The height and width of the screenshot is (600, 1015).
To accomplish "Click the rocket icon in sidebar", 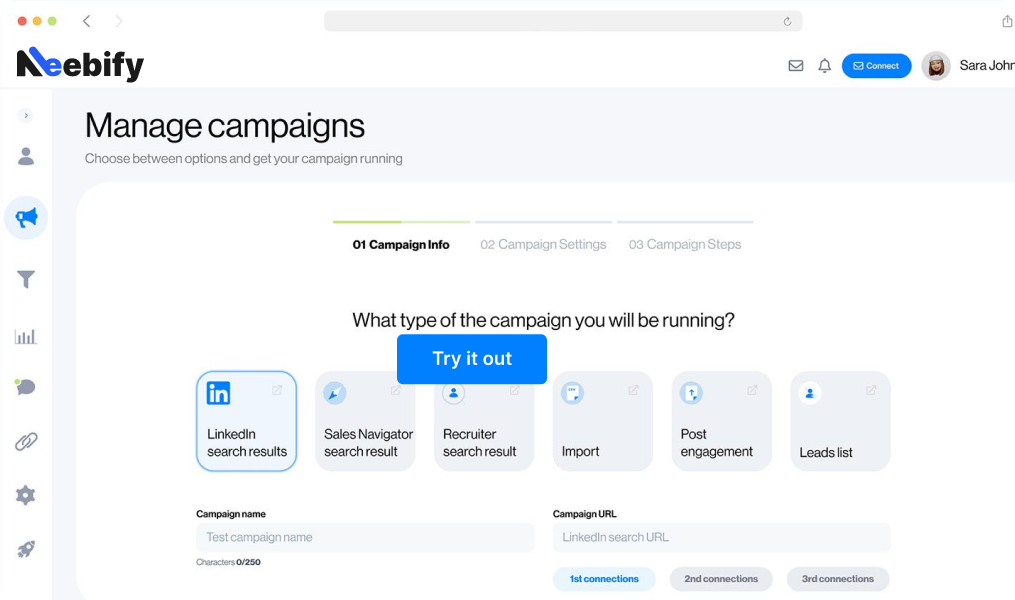I will click(x=26, y=549).
